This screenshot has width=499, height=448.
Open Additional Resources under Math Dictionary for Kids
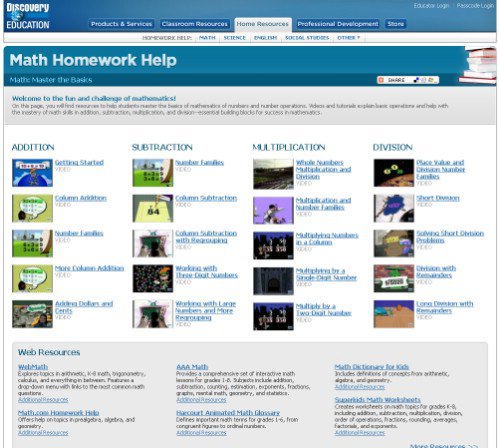tap(360, 387)
